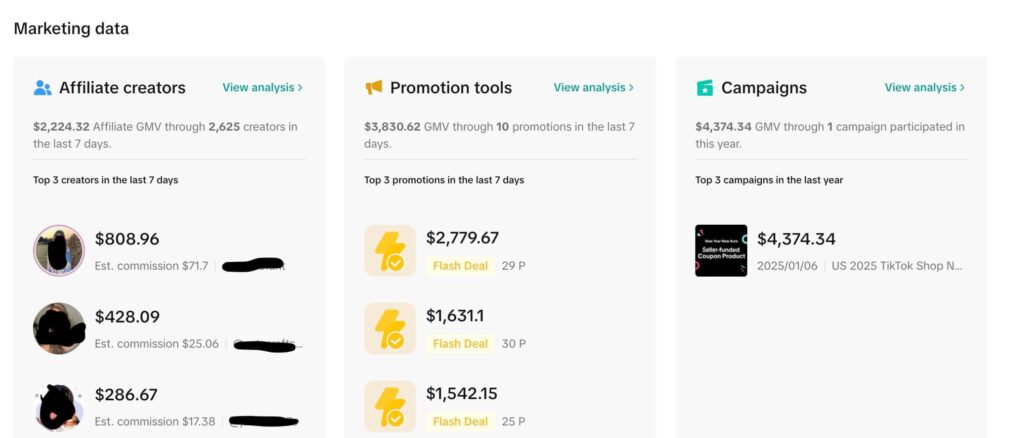Open View analysis for Affiliate creators
The image size is (1024, 438).
click(262, 88)
